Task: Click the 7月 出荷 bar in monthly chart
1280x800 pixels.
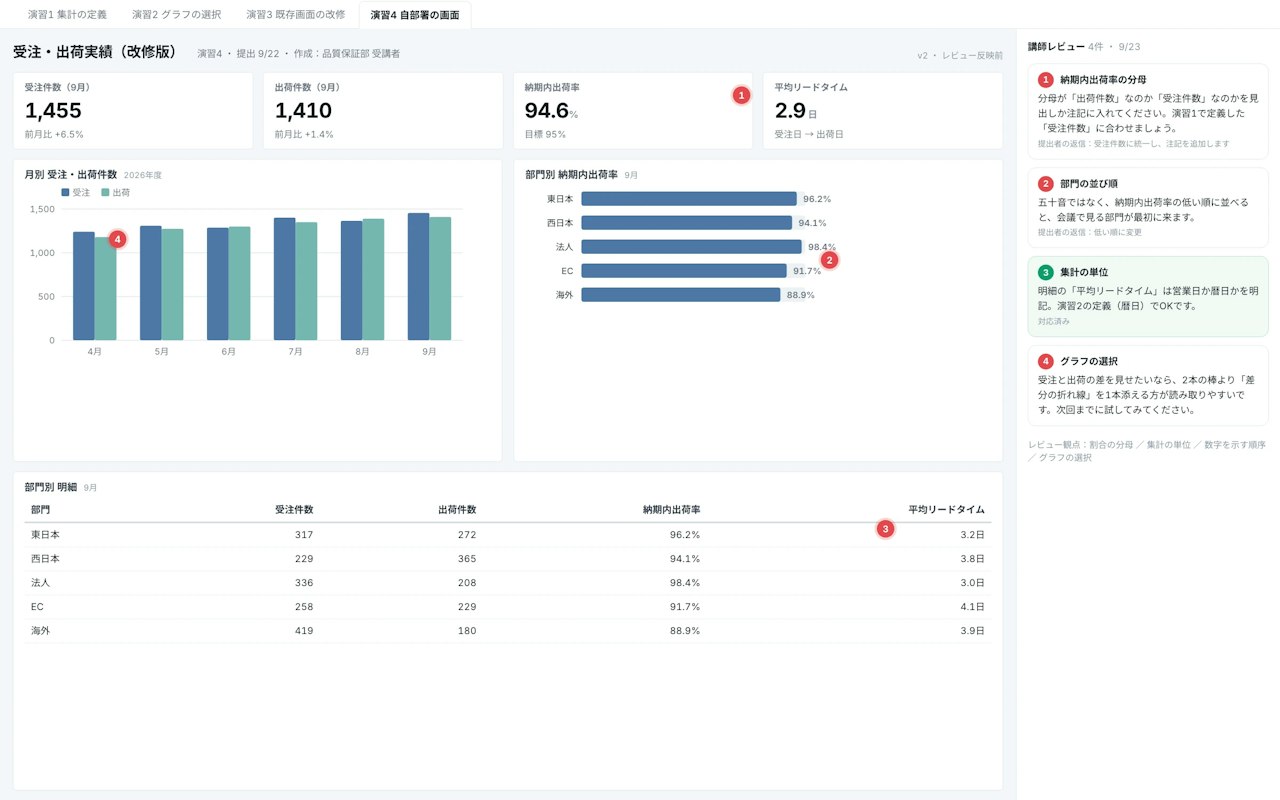Action: click(306, 281)
